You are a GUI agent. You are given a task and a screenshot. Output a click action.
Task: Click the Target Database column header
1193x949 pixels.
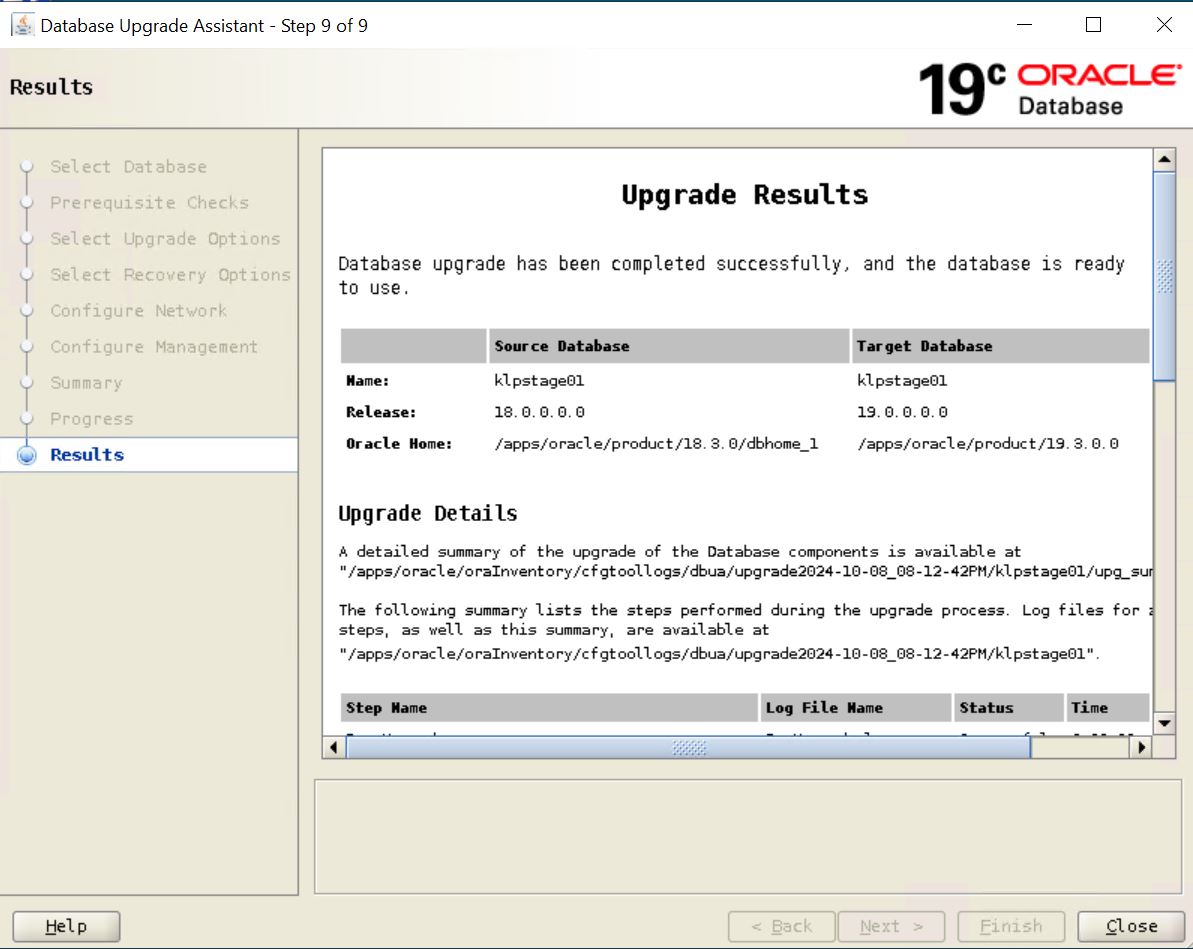(x=1001, y=346)
